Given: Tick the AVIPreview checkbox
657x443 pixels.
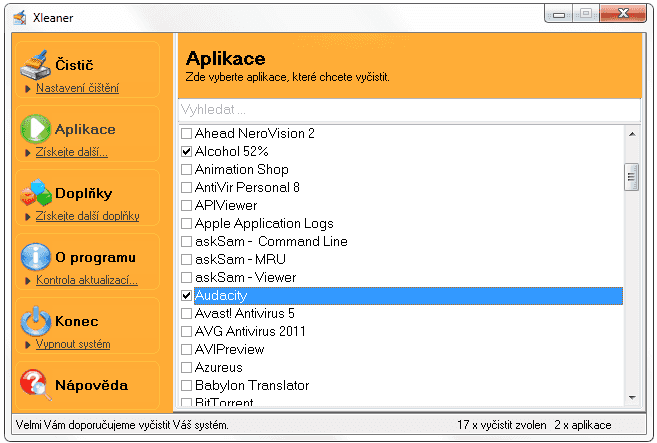Looking at the screenshot, I should (186, 350).
